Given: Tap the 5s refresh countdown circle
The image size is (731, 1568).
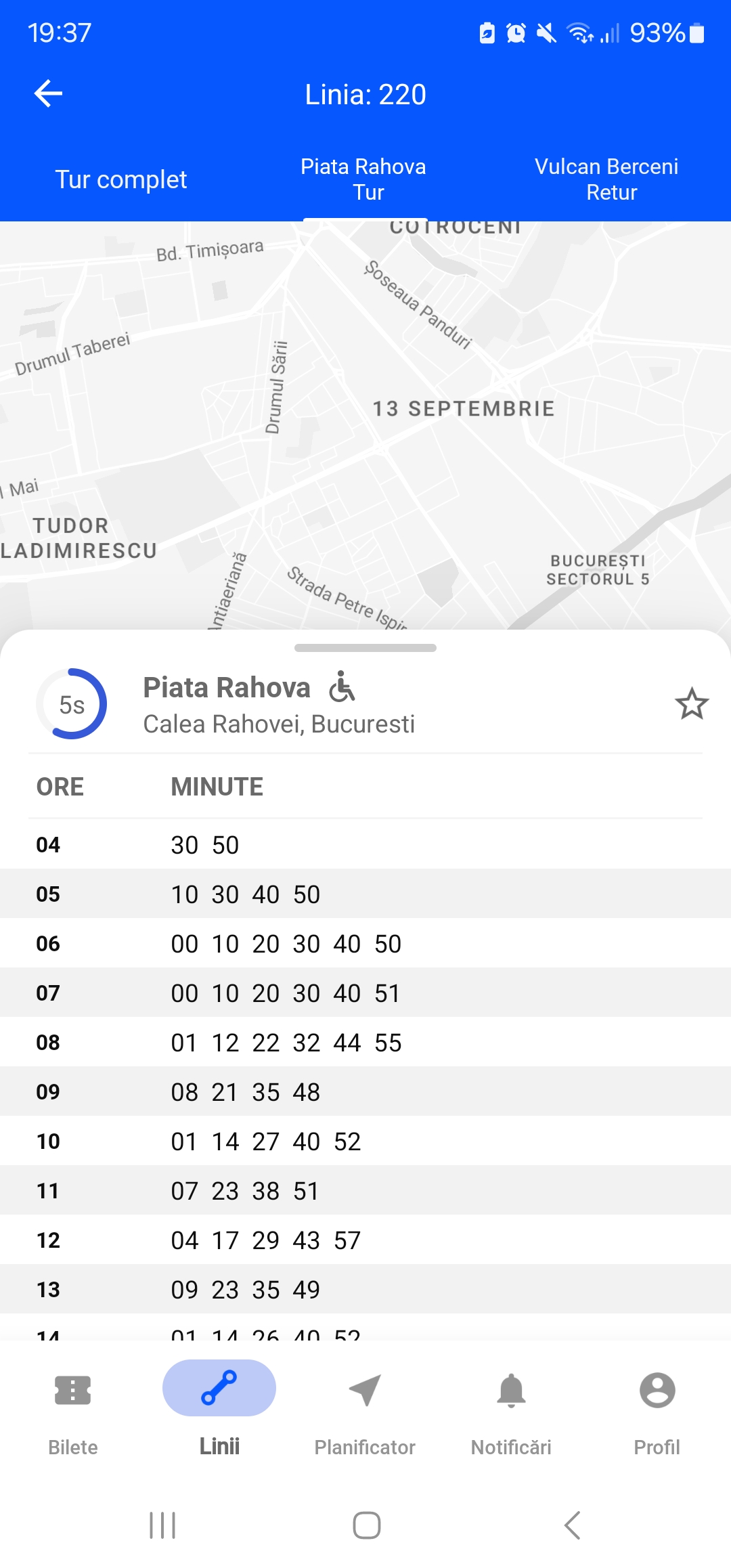Looking at the screenshot, I should click(72, 704).
